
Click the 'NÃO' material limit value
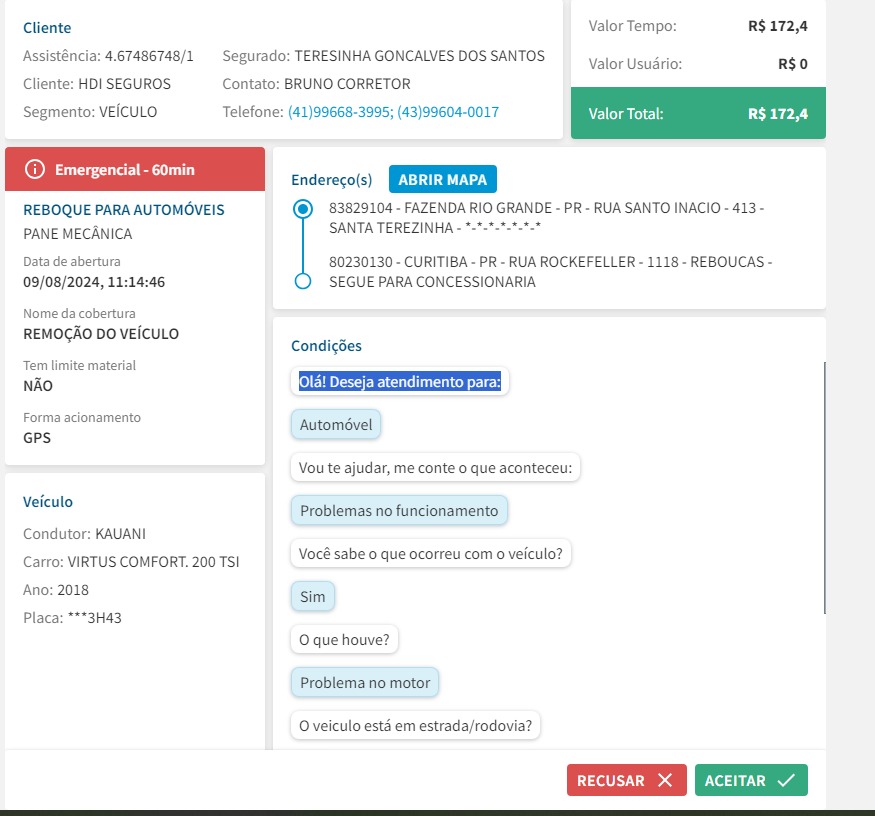point(38,386)
